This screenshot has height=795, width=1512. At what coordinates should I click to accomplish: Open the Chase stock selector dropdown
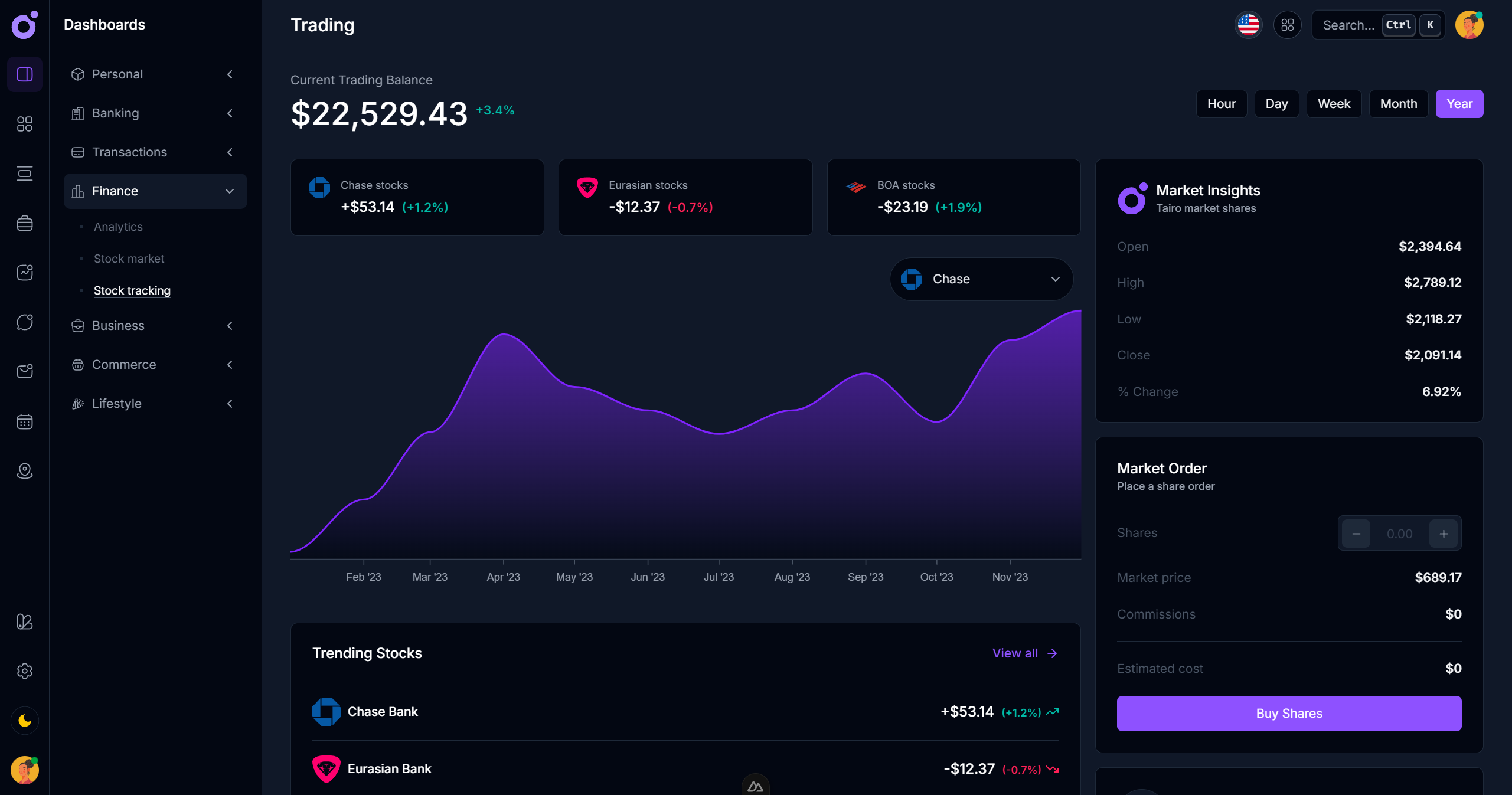(981, 279)
